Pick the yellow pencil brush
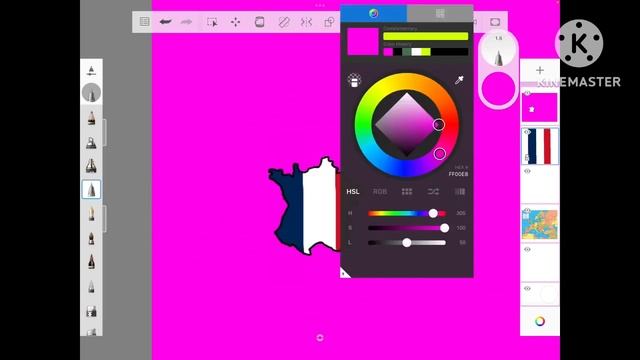 point(91,214)
